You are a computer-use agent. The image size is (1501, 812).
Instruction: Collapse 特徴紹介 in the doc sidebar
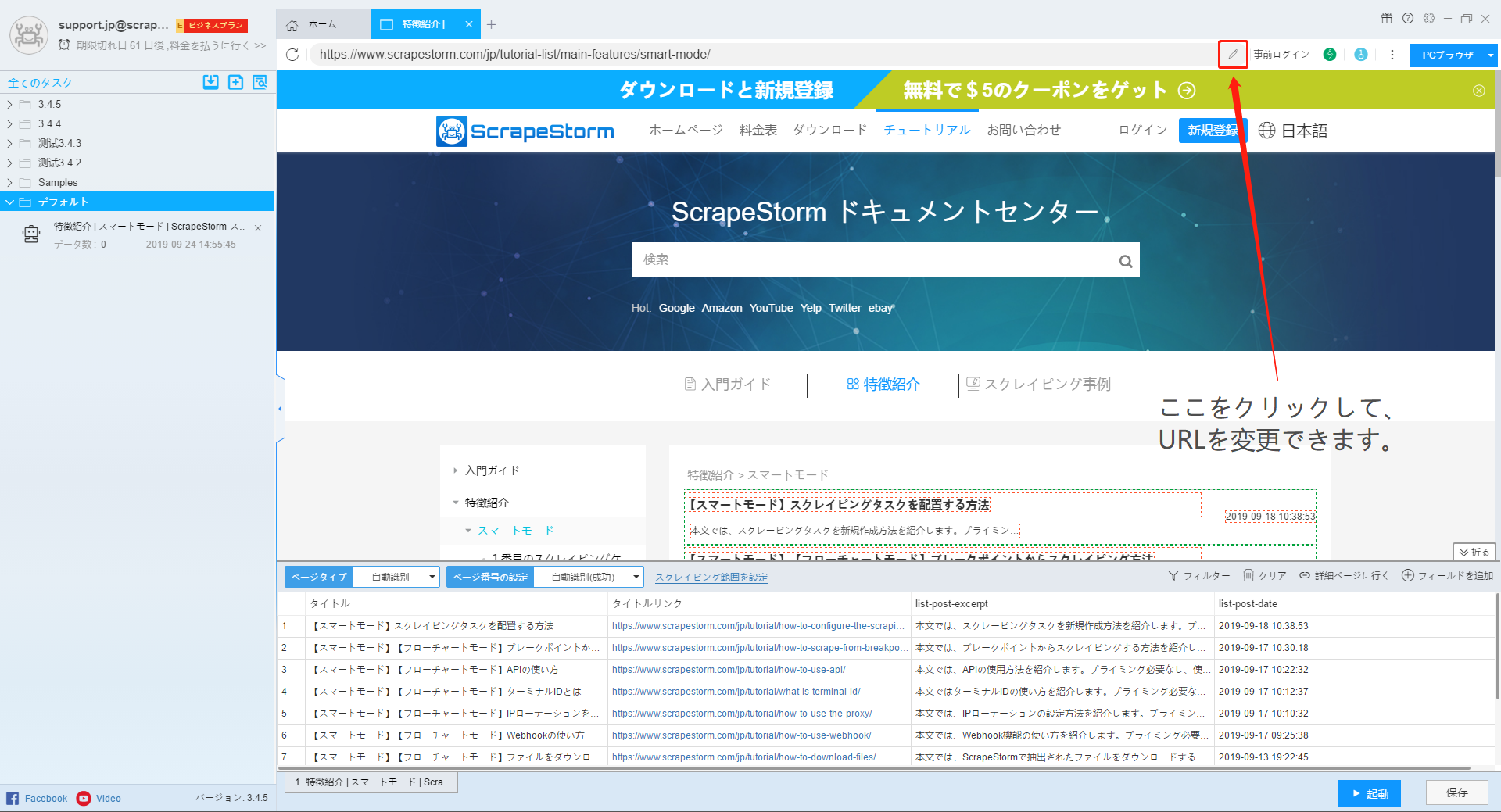456,503
